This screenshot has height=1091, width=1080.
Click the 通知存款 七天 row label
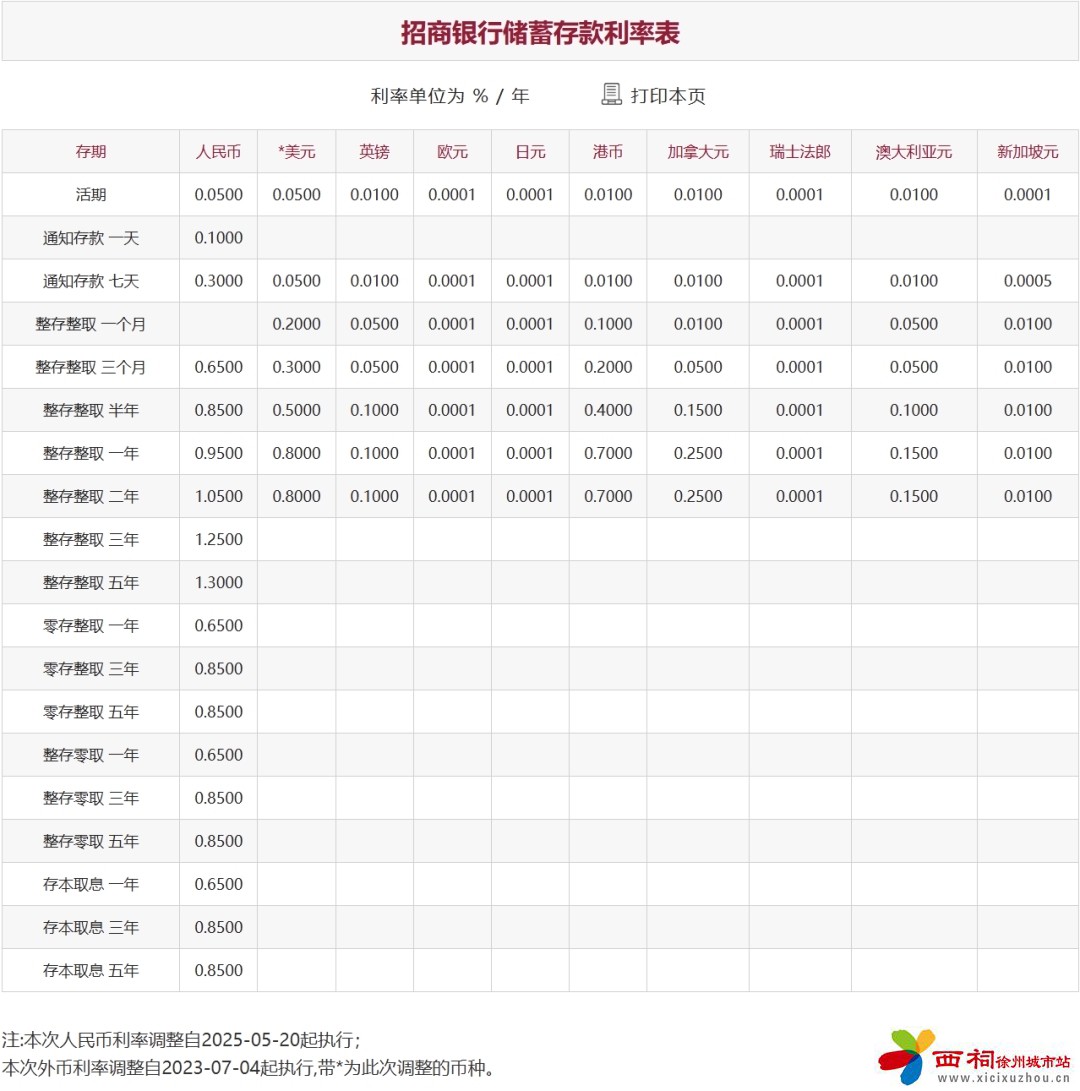pyautogui.click(x=90, y=281)
